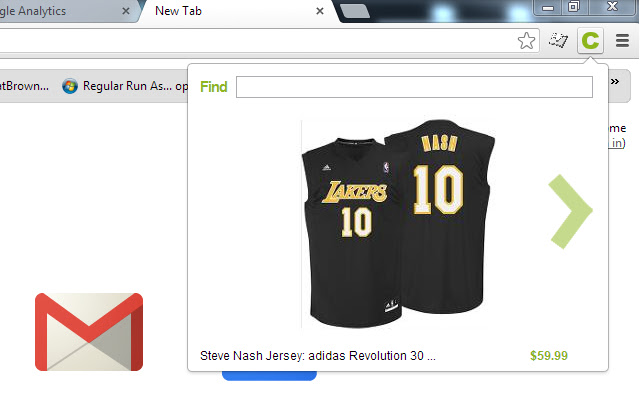This screenshot has height=400, width=640.
Task: Open the Steve Nash Jersey product title
Action: (x=318, y=356)
